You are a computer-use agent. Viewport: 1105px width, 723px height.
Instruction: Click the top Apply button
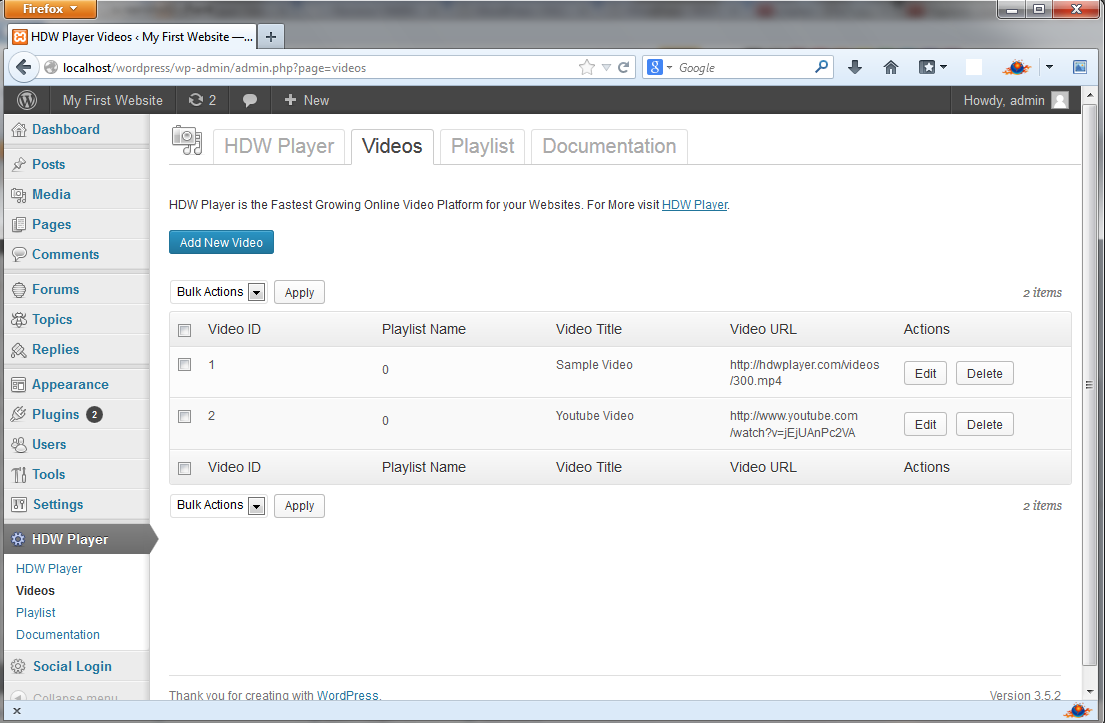[299, 292]
